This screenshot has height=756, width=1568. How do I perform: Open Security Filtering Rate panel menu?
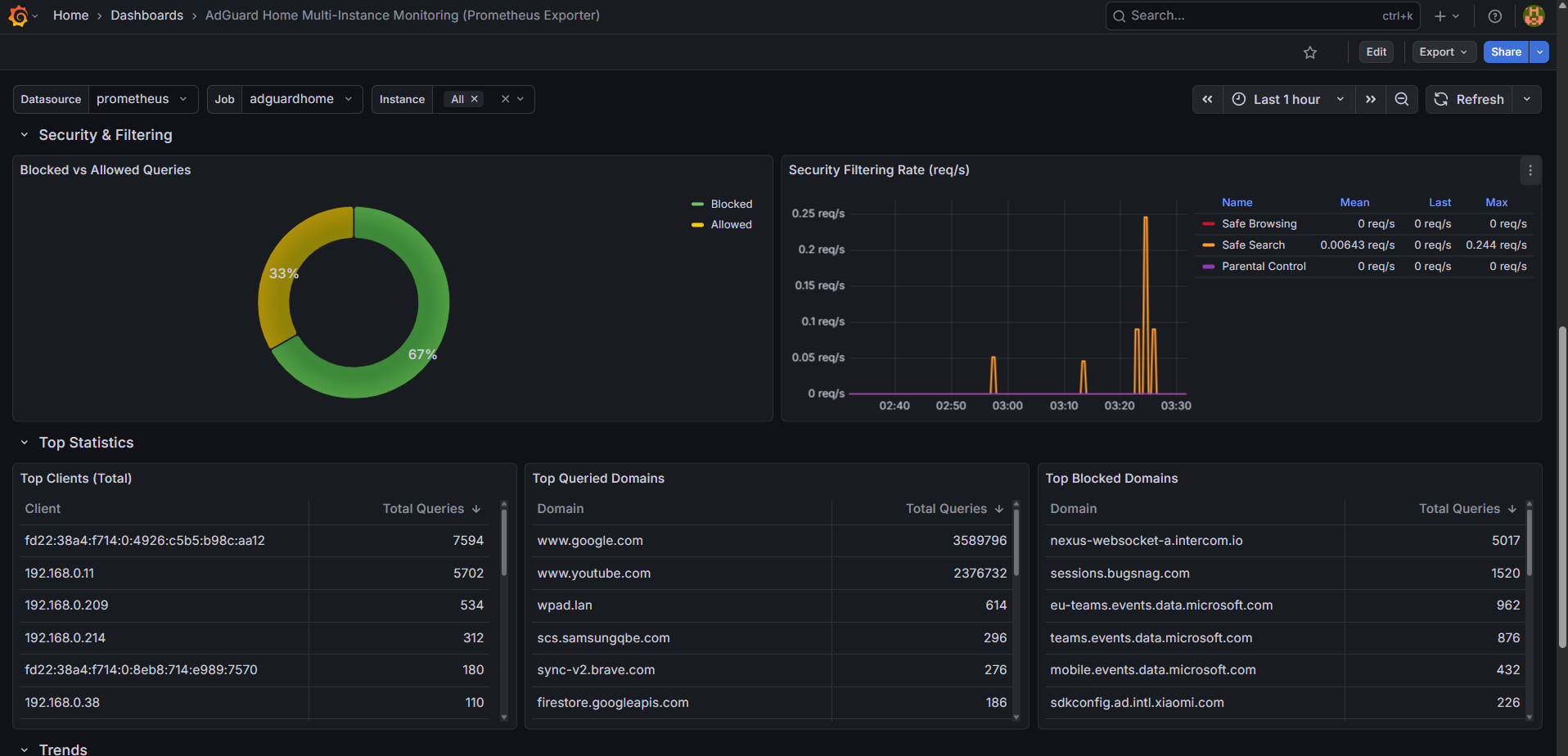click(x=1530, y=170)
